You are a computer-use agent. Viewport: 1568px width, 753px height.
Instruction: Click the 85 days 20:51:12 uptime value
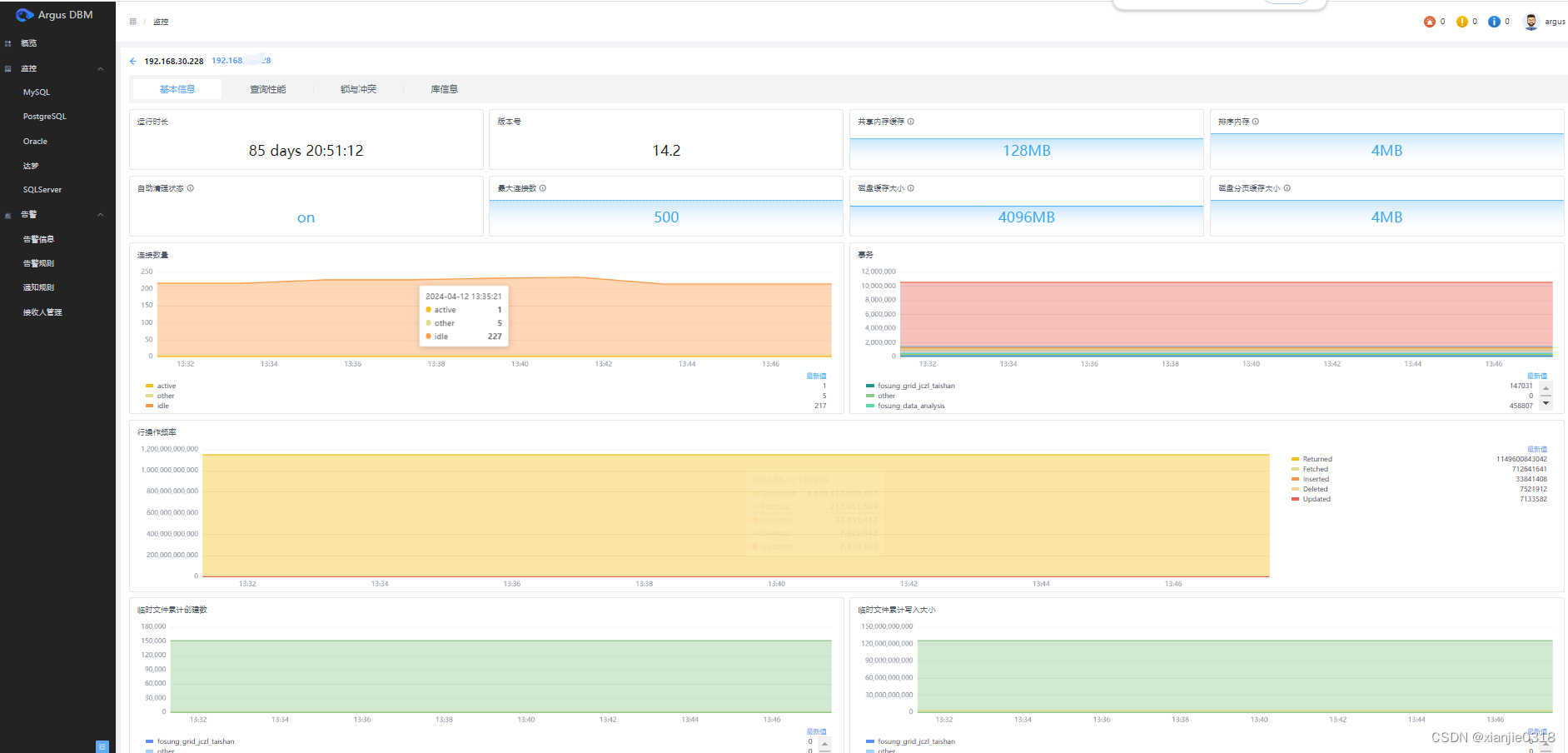tap(306, 151)
